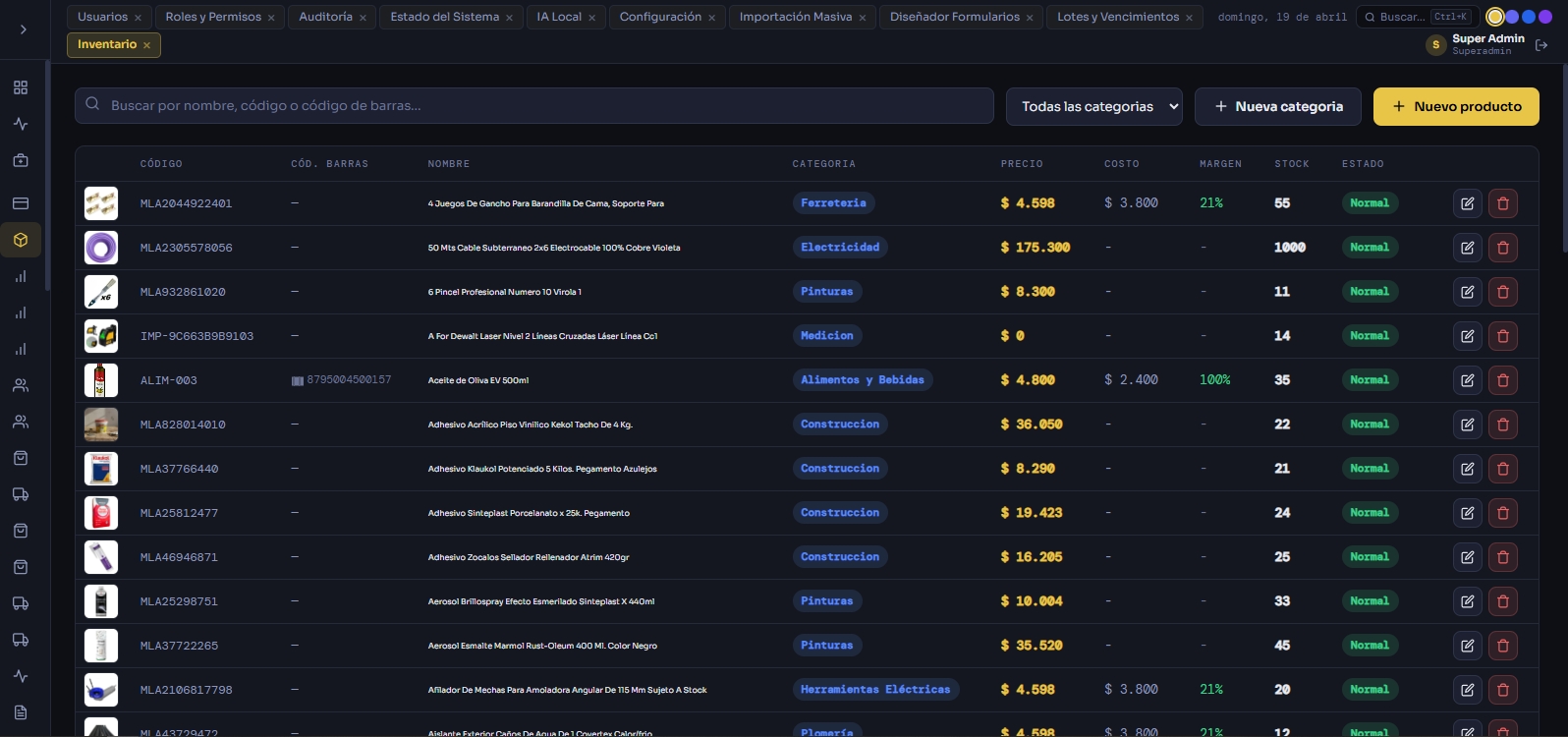The height and width of the screenshot is (737, 1568).
Task: Switch to the Roles y Permisos tab
Action: tap(213, 17)
